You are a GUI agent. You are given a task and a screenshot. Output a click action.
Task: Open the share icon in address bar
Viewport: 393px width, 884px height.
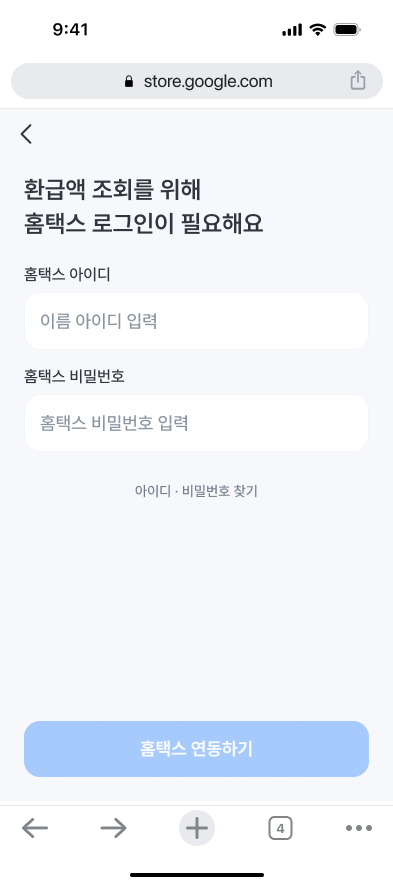pyautogui.click(x=357, y=81)
